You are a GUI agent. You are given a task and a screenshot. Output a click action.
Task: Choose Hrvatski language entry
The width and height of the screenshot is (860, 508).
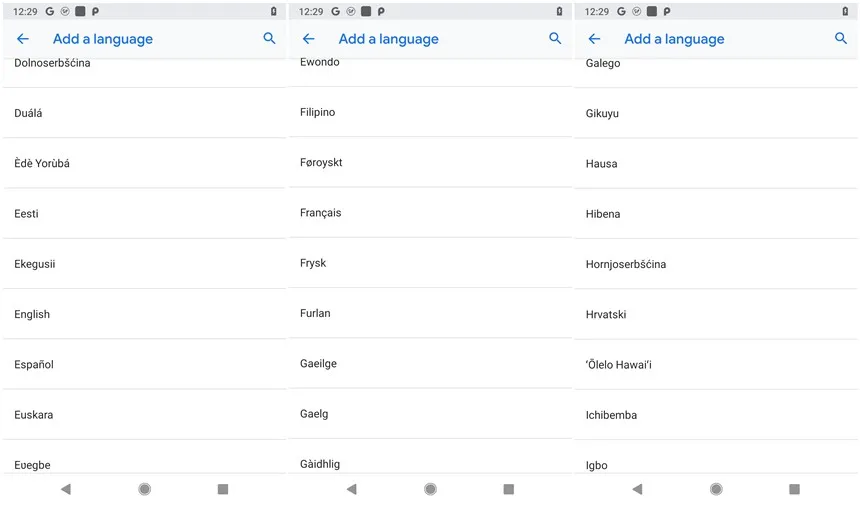coord(716,314)
